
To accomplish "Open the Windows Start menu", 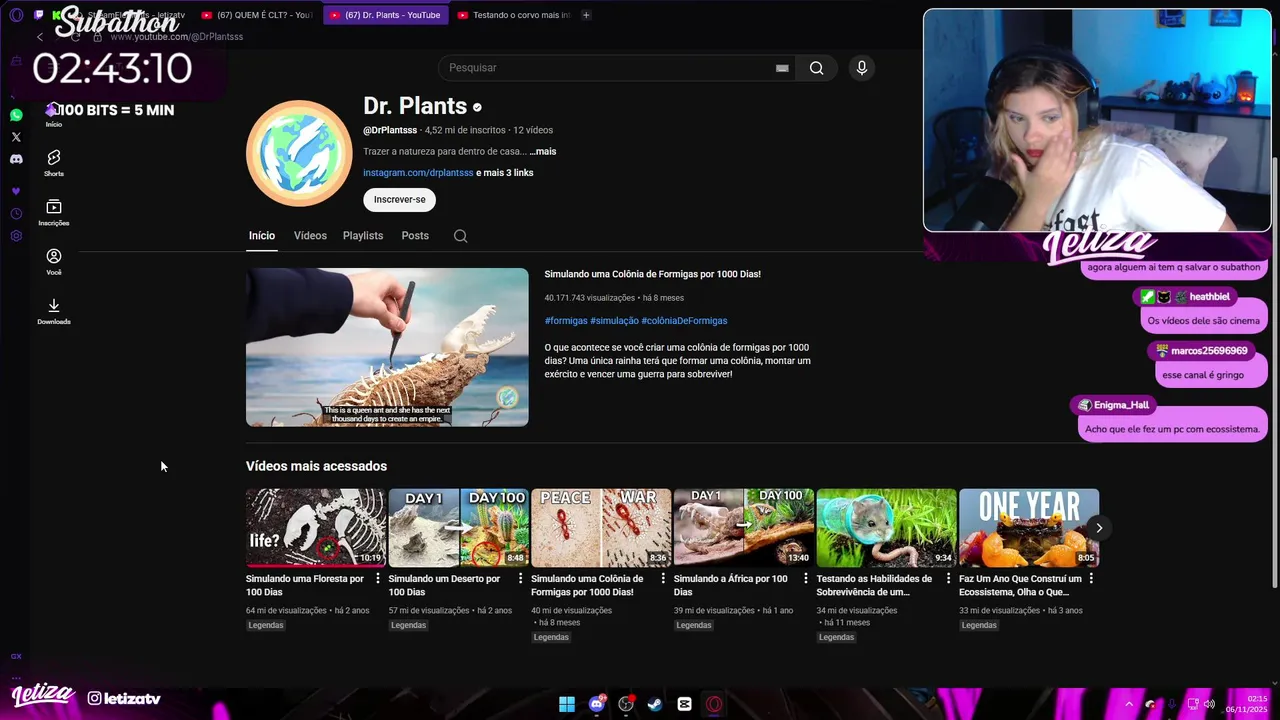I will coord(567,704).
